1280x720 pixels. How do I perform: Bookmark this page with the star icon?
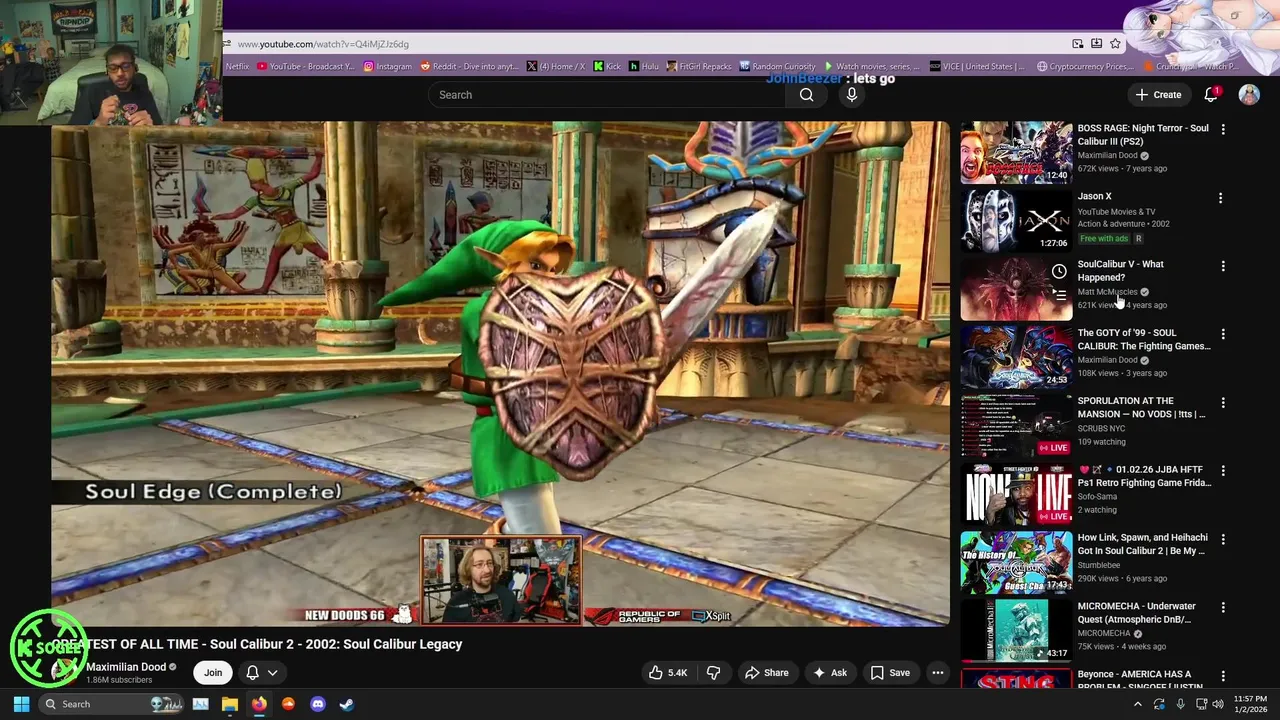click(x=1115, y=44)
